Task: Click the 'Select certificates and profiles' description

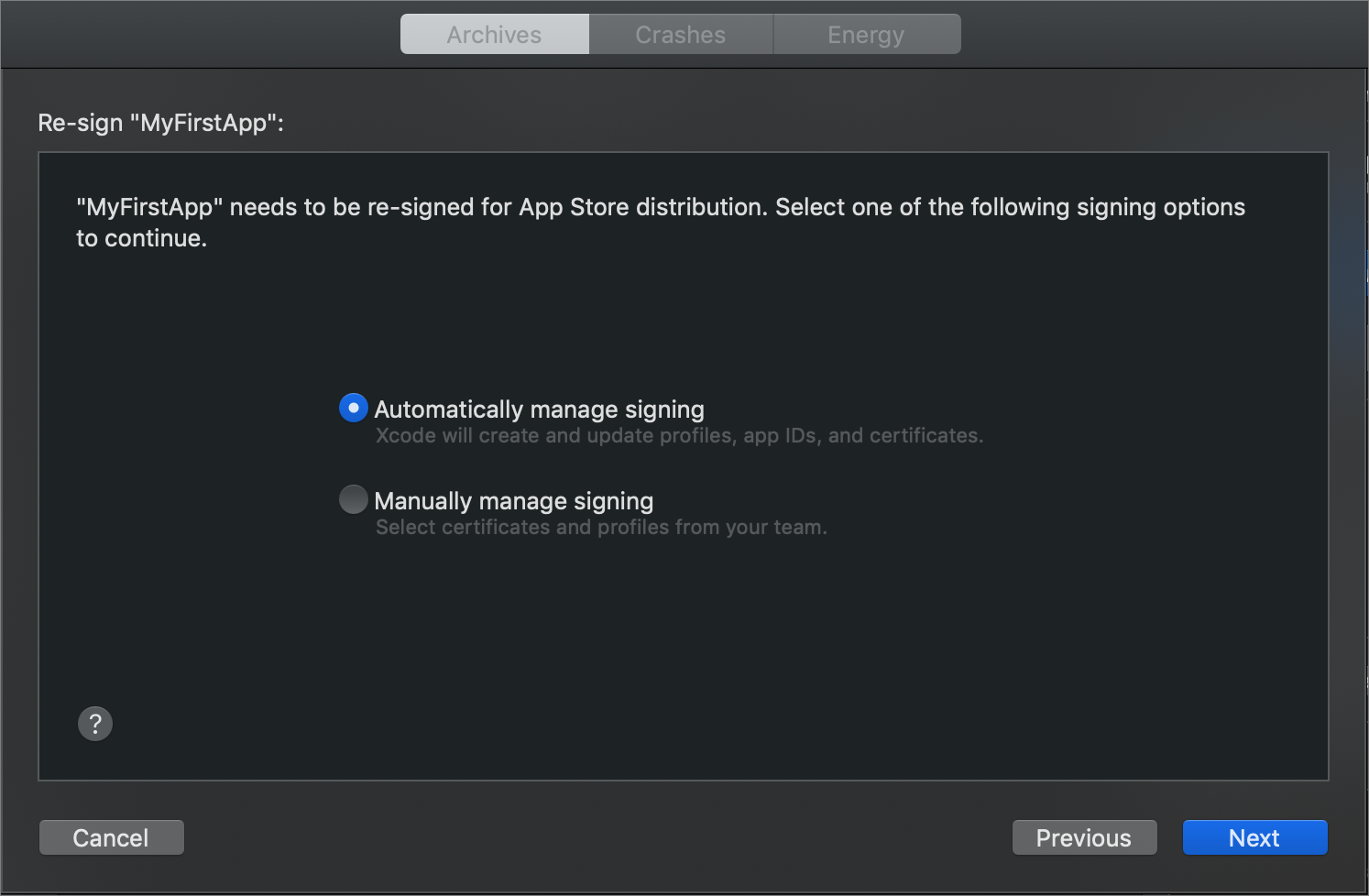Action: click(601, 527)
